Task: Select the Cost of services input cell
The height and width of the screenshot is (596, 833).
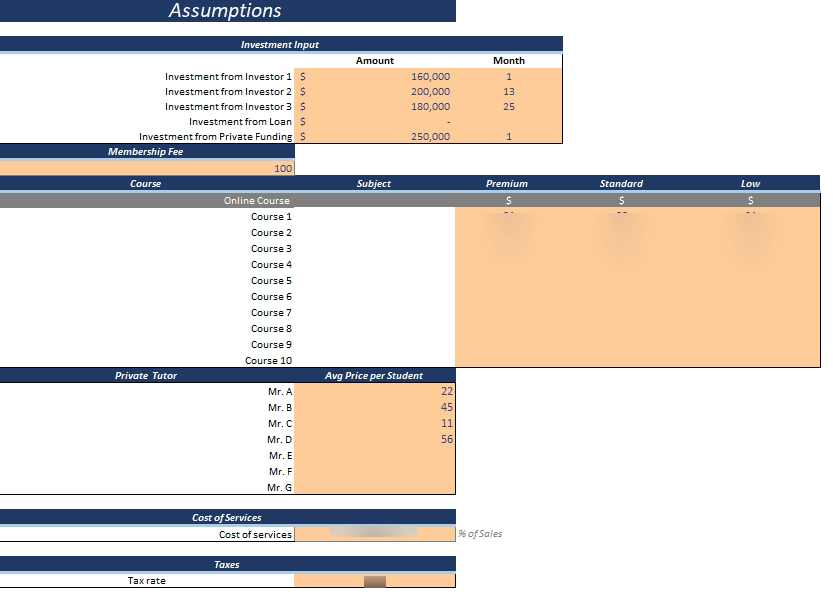Action: [x=375, y=534]
